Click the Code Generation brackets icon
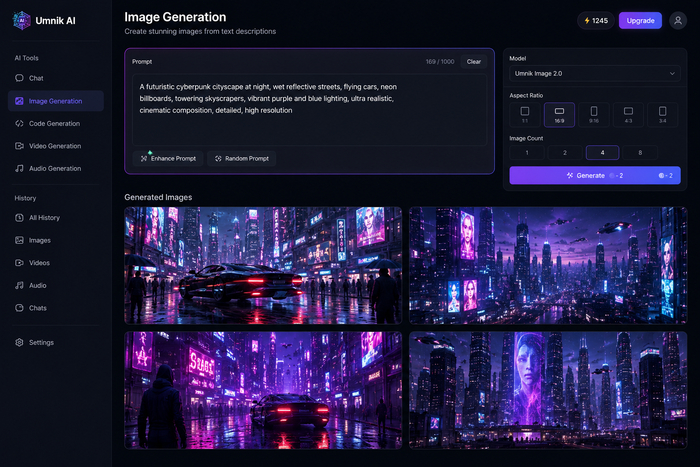Viewport: 700px width, 467px height. (19, 124)
